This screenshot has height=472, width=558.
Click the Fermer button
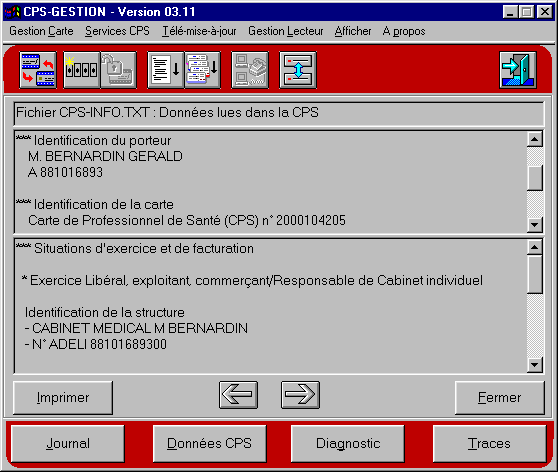pos(500,398)
